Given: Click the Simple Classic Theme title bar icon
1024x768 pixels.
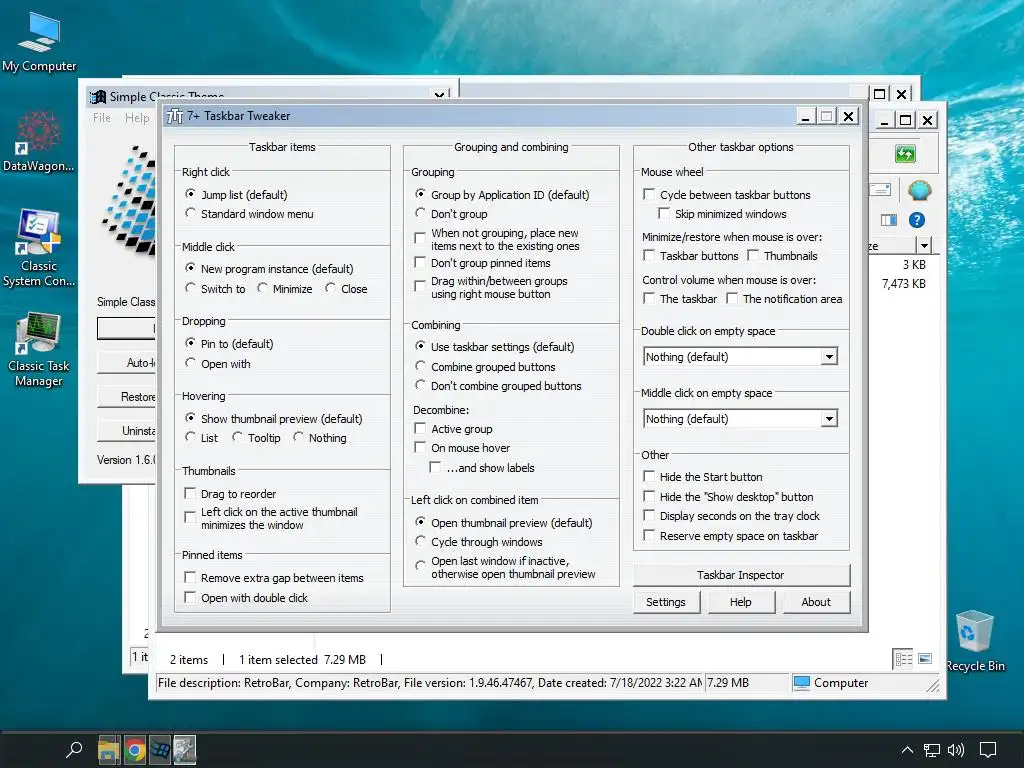Looking at the screenshot, I should click(98, 97).
